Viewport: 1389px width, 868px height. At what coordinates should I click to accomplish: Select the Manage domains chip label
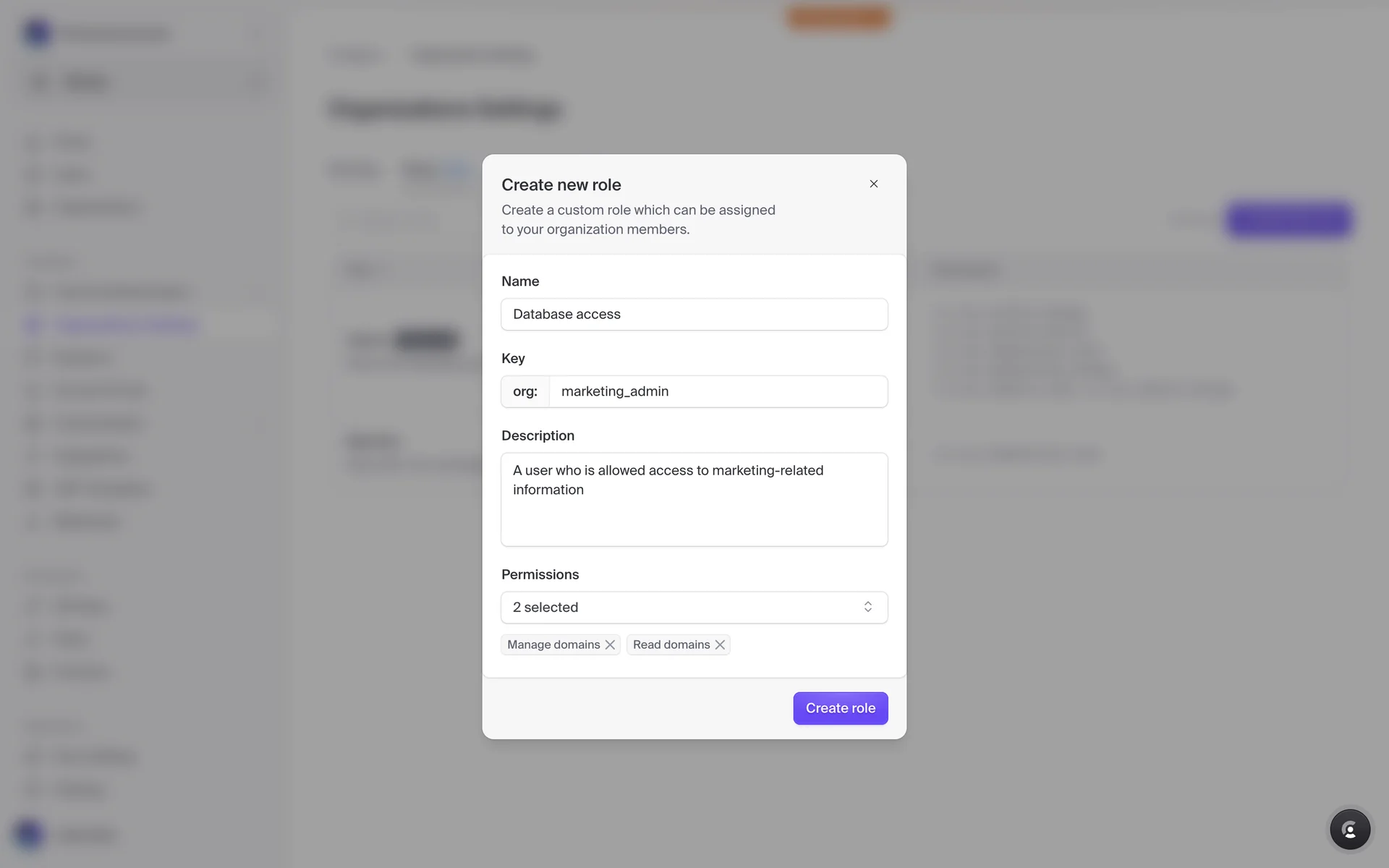click(553, 644)
